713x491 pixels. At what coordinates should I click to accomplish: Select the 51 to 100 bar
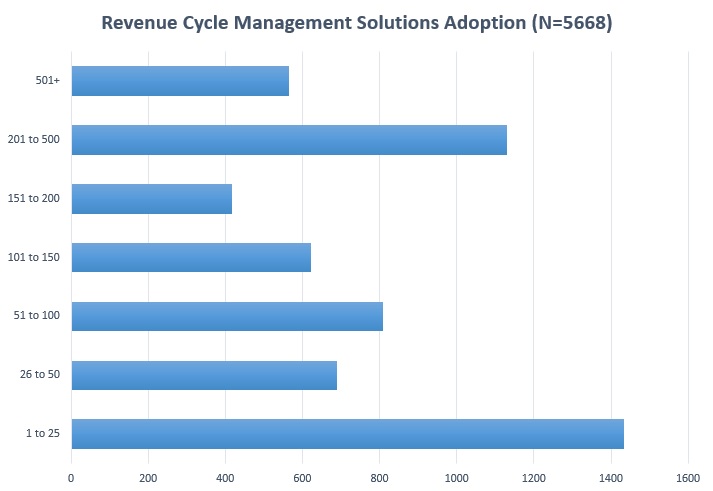pyautogui.click(x=227, y=316)
